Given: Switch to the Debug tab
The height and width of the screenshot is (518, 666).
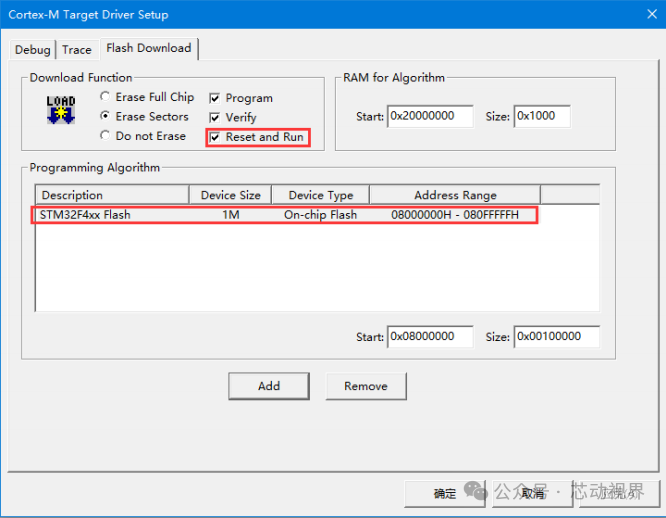Looking at the screenshot, I should pos(32,50).
